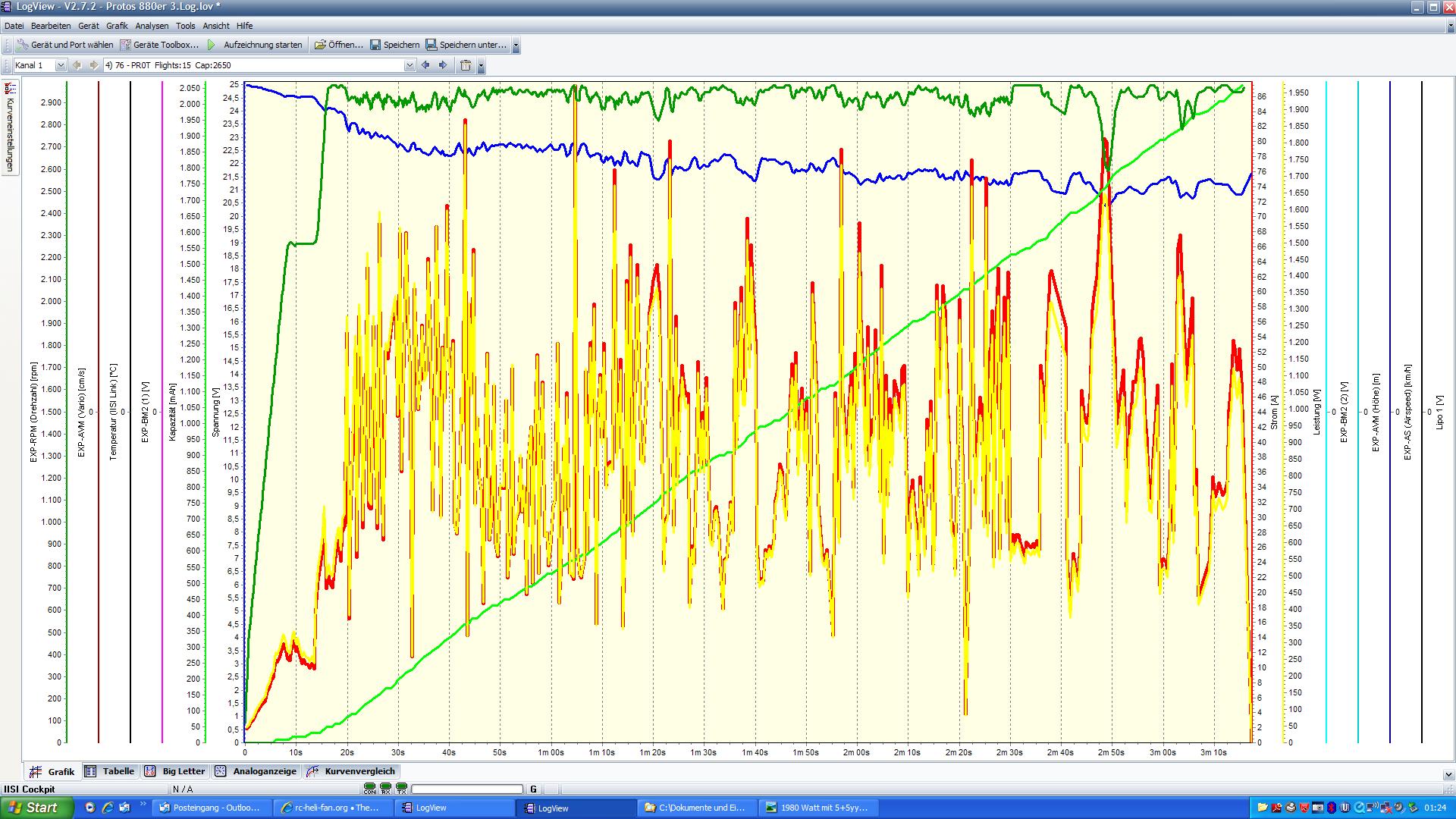The height and width of the screenshot is (819, 1456).
Task: Launch Internet Explorer from quick launch
Action: point(108,808)
